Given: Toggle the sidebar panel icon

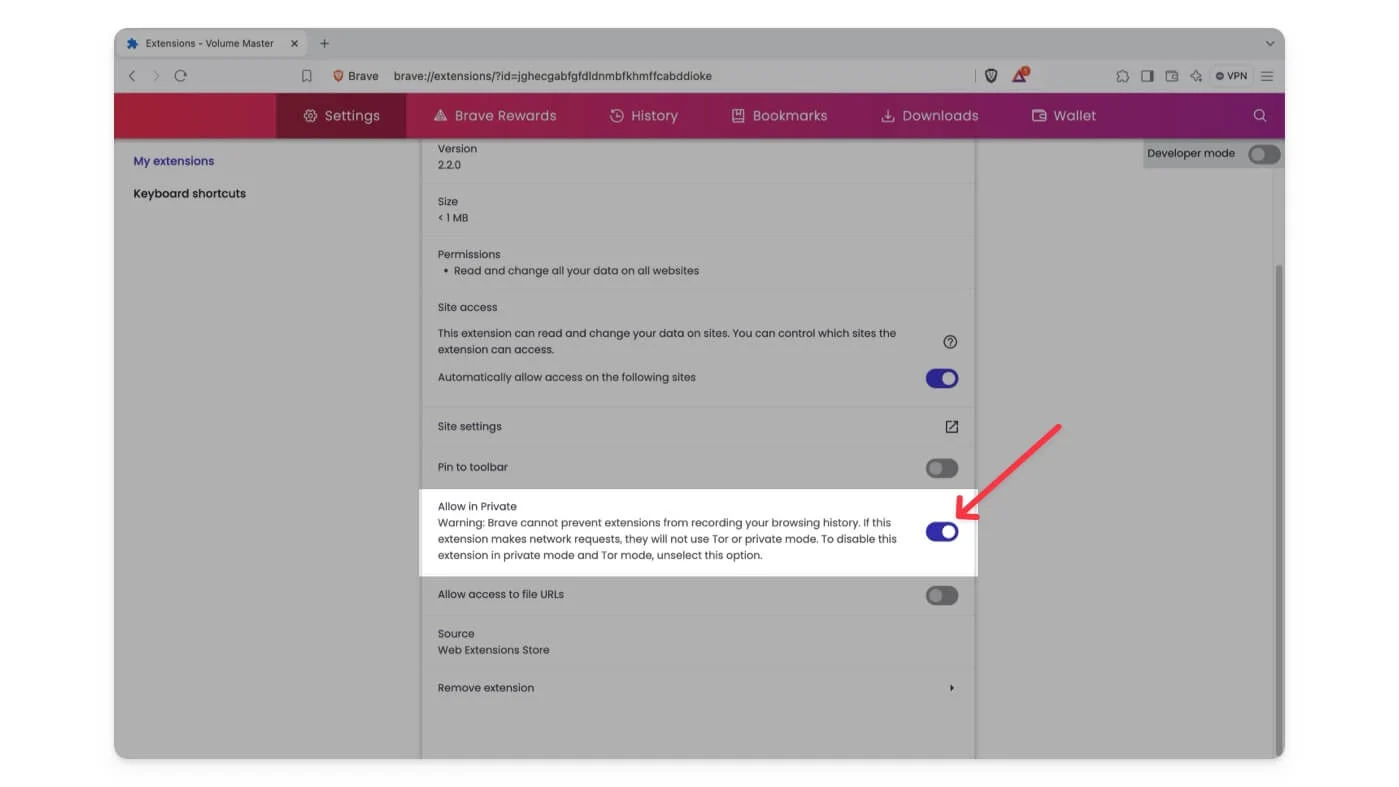Looking at the screenshot, I should pos(1147,76).
